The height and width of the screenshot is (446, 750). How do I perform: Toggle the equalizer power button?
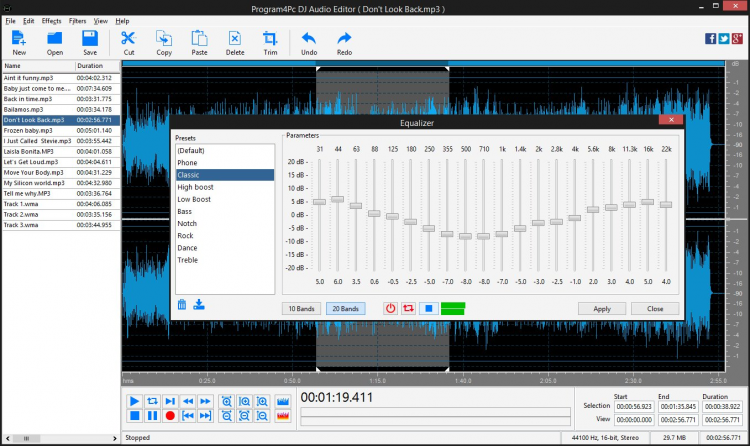click(x=390, y=309)
